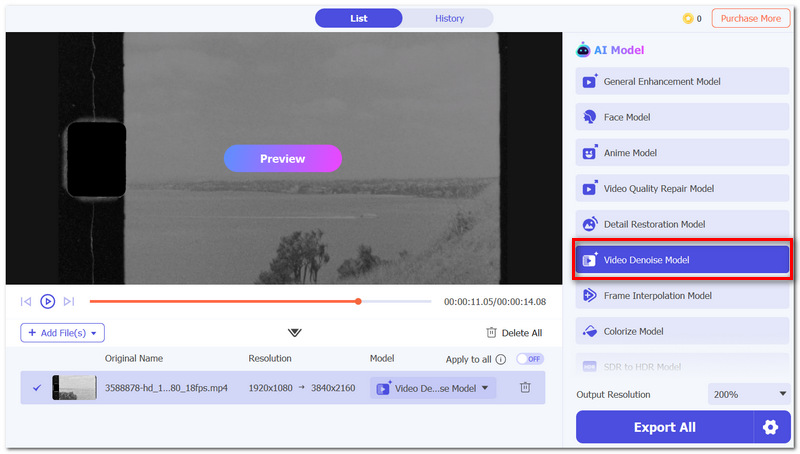Screen dimensions: 800x454
Task: Open the Output Resolution 200% dropdown
Action: 750,394
